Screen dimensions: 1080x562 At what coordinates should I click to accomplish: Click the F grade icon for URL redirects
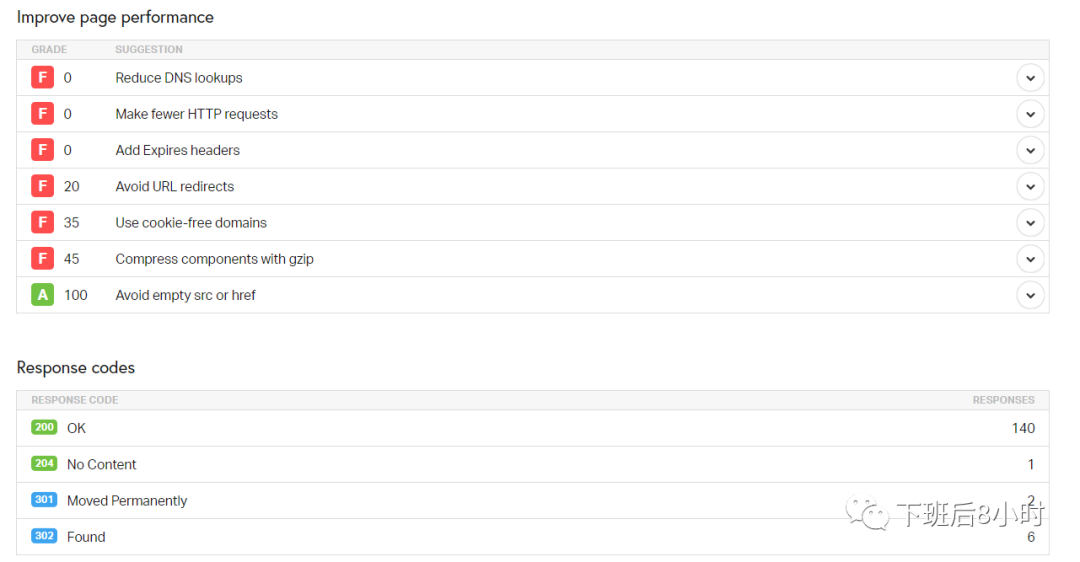point(43,186)
